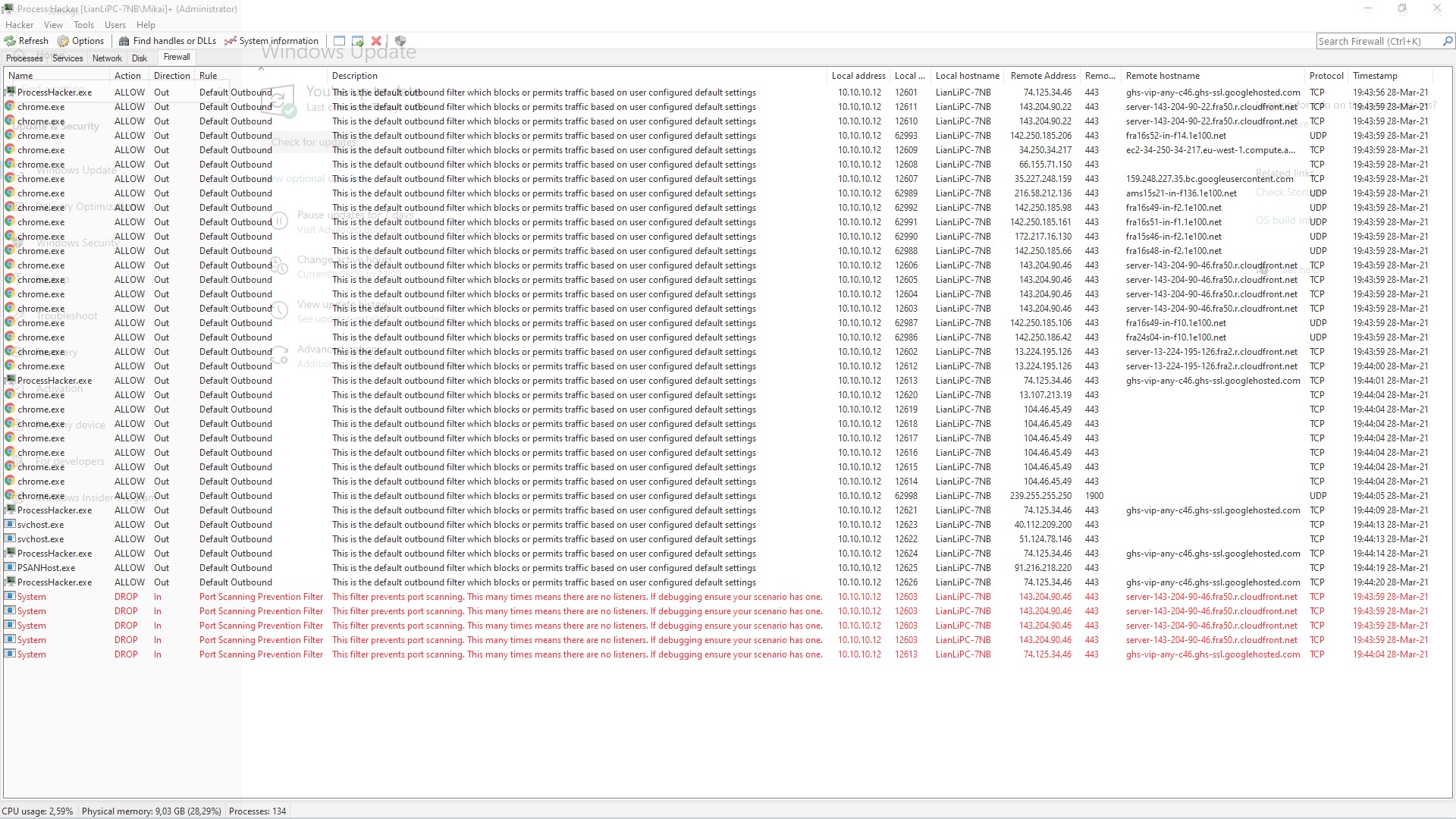Open the Hacker menu

pyautogui.click(x=19, y=25)
